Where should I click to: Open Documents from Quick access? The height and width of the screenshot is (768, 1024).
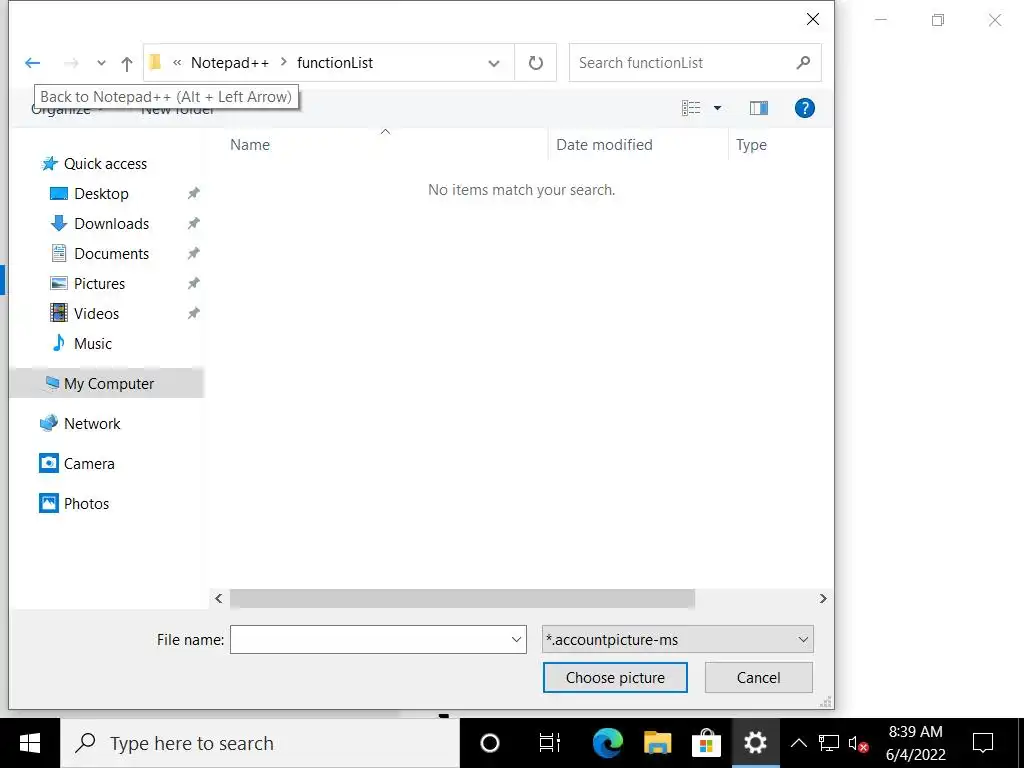[112, 254]
